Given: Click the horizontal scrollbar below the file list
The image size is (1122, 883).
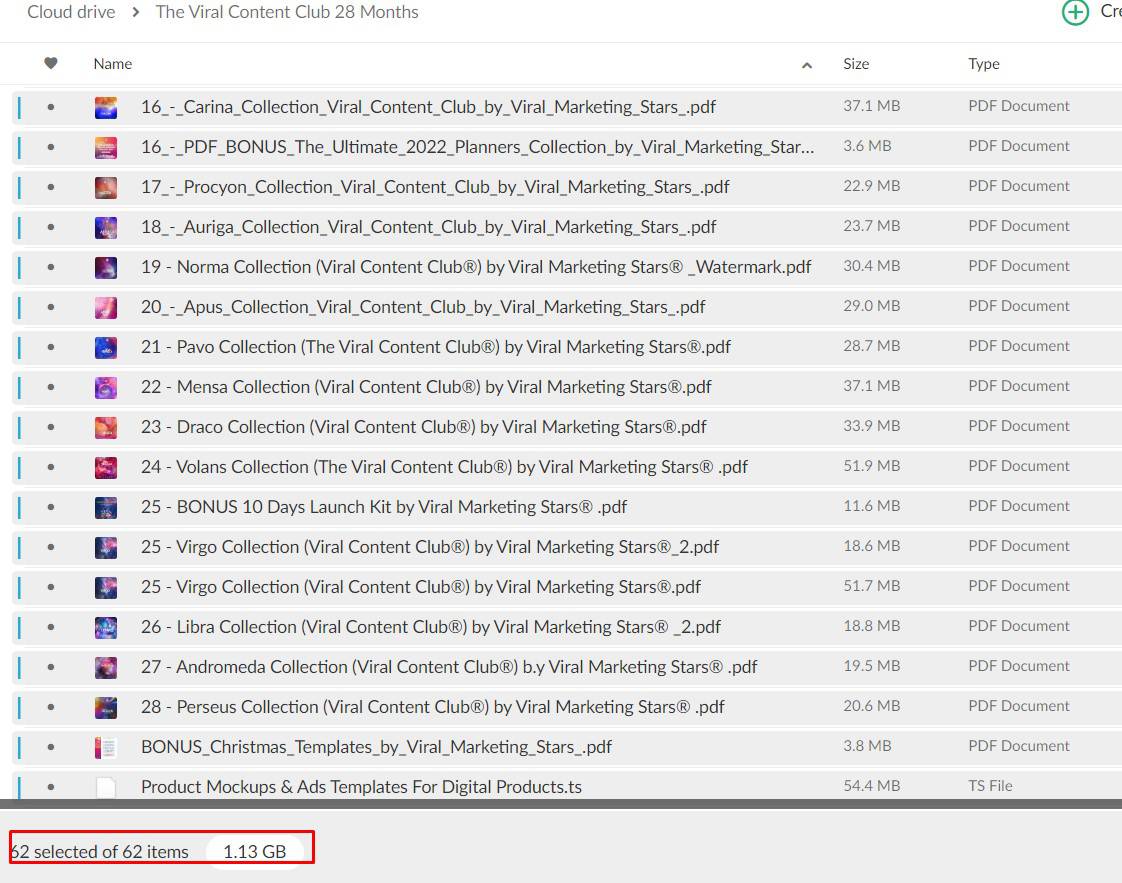Looking at the screenshot, I should tap(560, 803).
